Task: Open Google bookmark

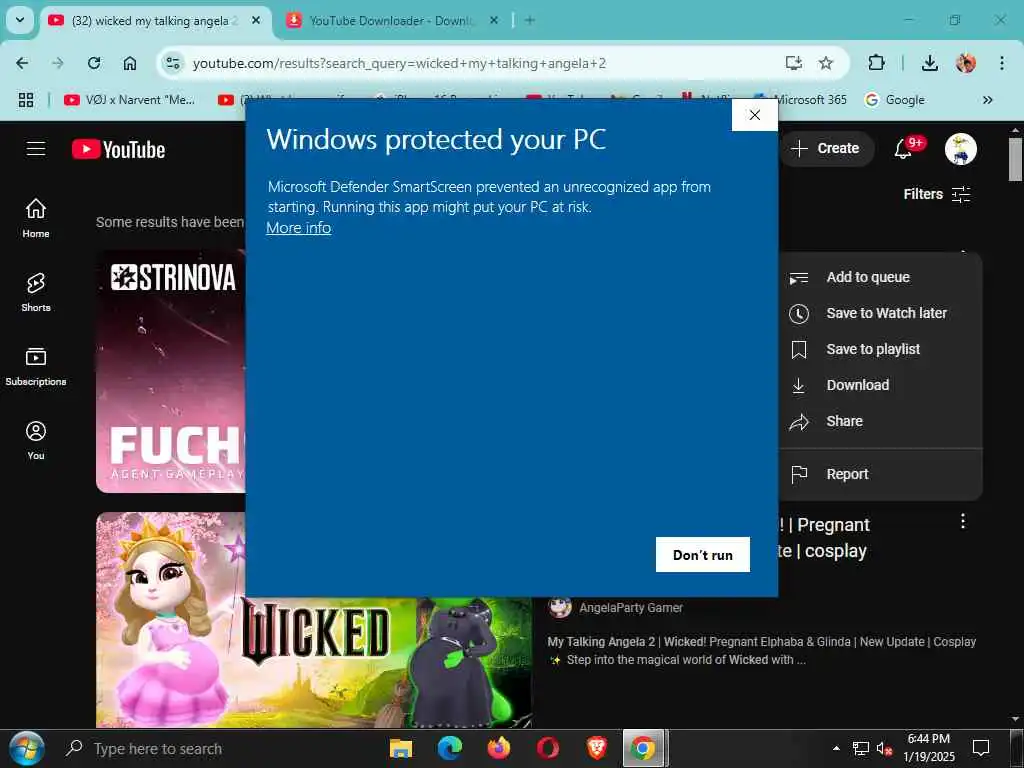Action: [895, 100]
